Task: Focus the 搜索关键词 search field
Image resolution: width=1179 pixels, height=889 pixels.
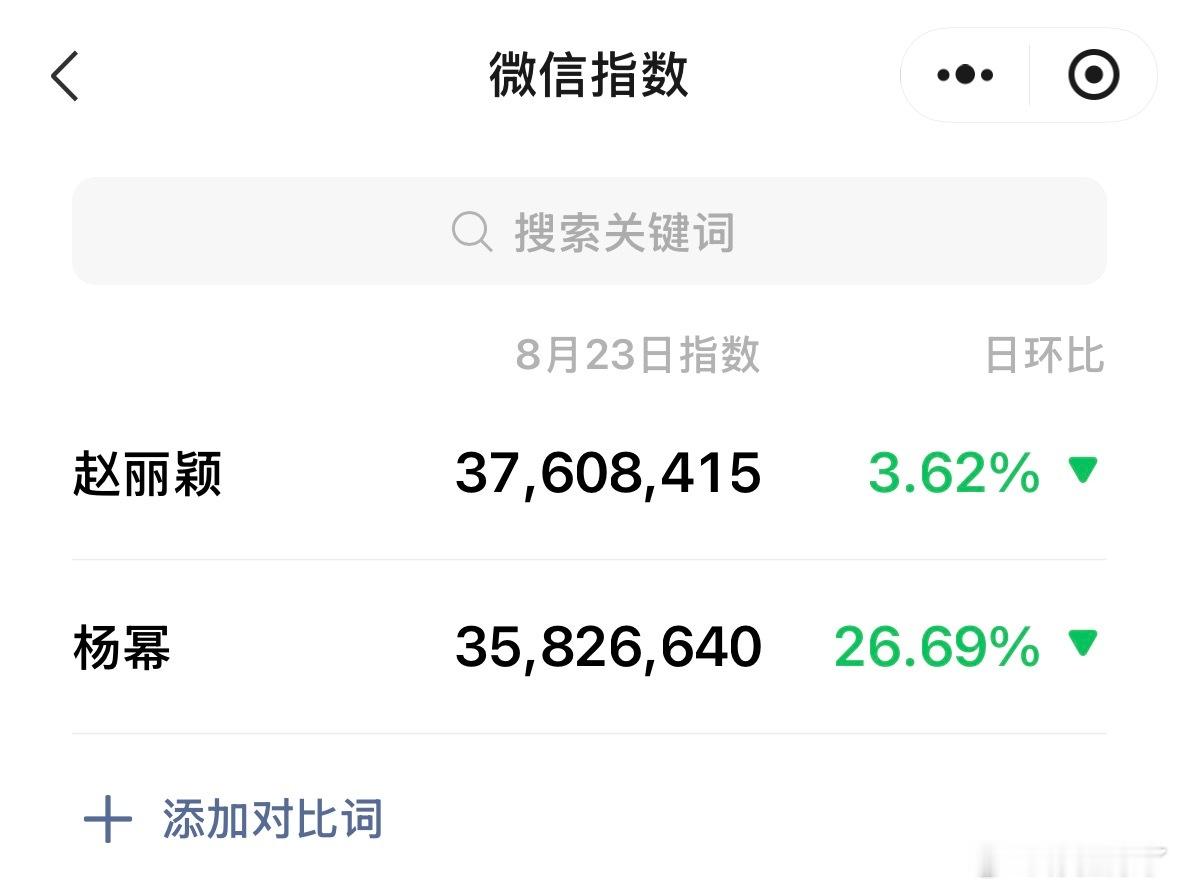Action: [x=590, y=232]
